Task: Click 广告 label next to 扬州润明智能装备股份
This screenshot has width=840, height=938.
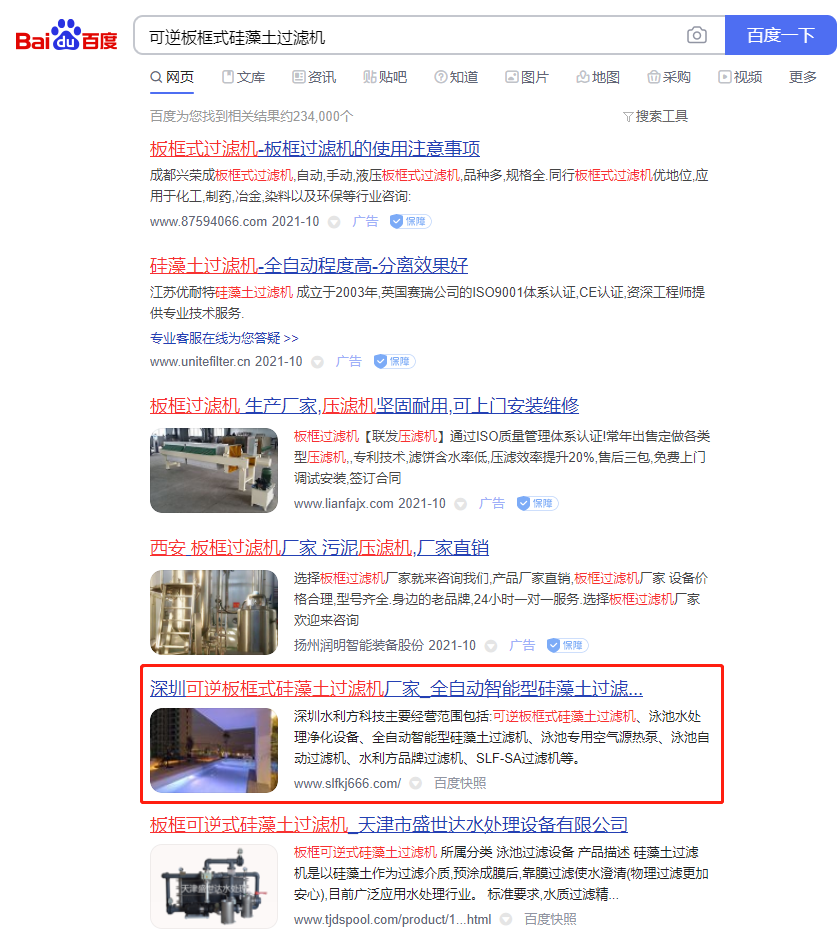Action: [522, 645]
